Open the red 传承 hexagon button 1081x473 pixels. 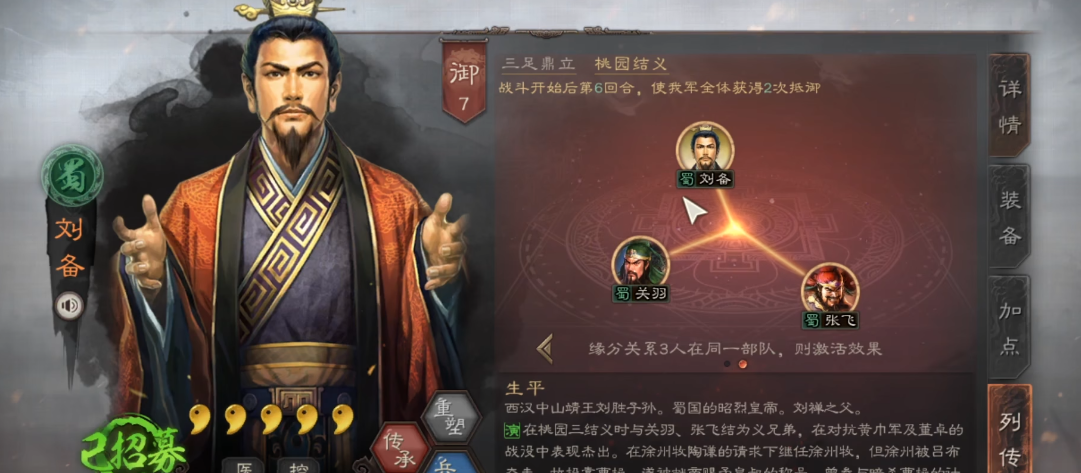pos(400,447)
